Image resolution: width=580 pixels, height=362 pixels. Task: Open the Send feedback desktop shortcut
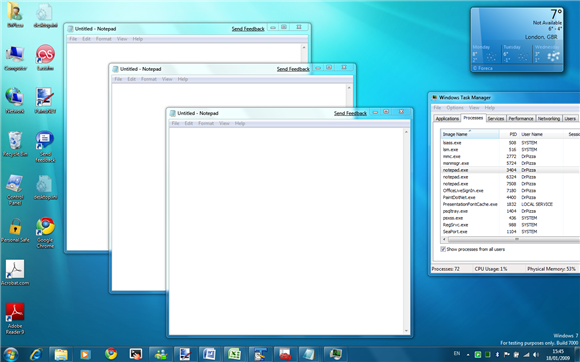click(x=45, y=147)
